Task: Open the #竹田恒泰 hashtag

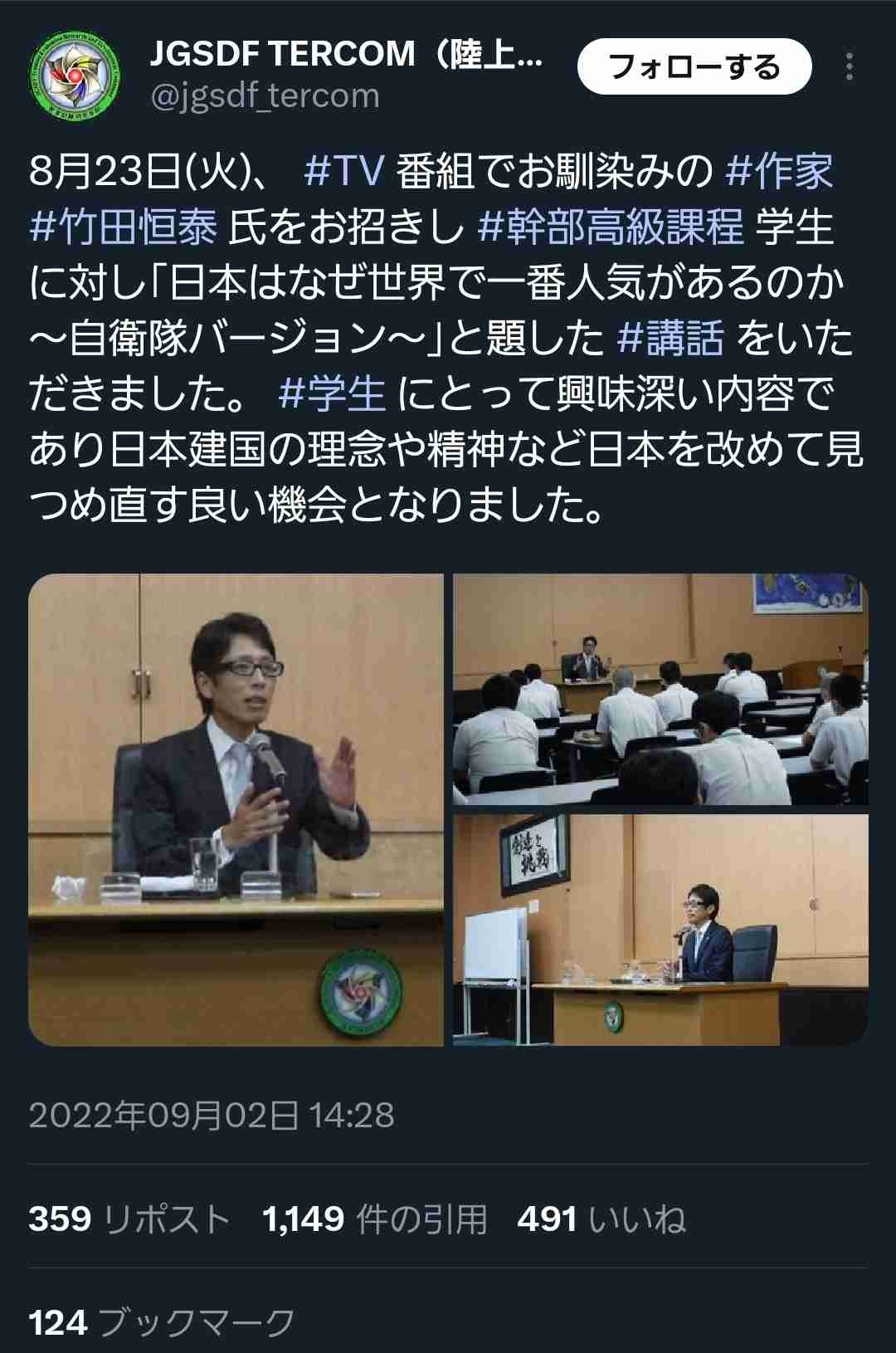Action: click(x=123, y=227)
